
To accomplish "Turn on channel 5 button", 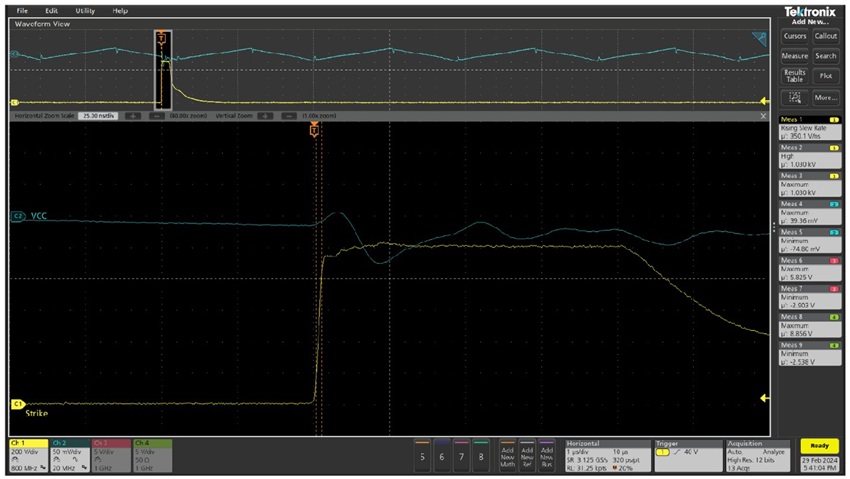I will [x=422, y=455].
